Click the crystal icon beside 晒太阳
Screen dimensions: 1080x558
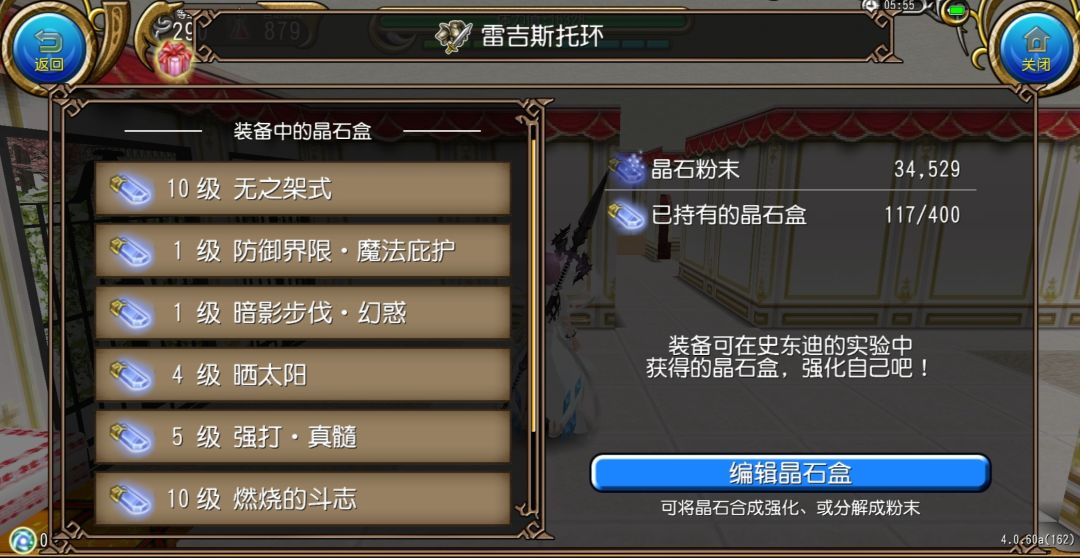(x=130, y=375)
